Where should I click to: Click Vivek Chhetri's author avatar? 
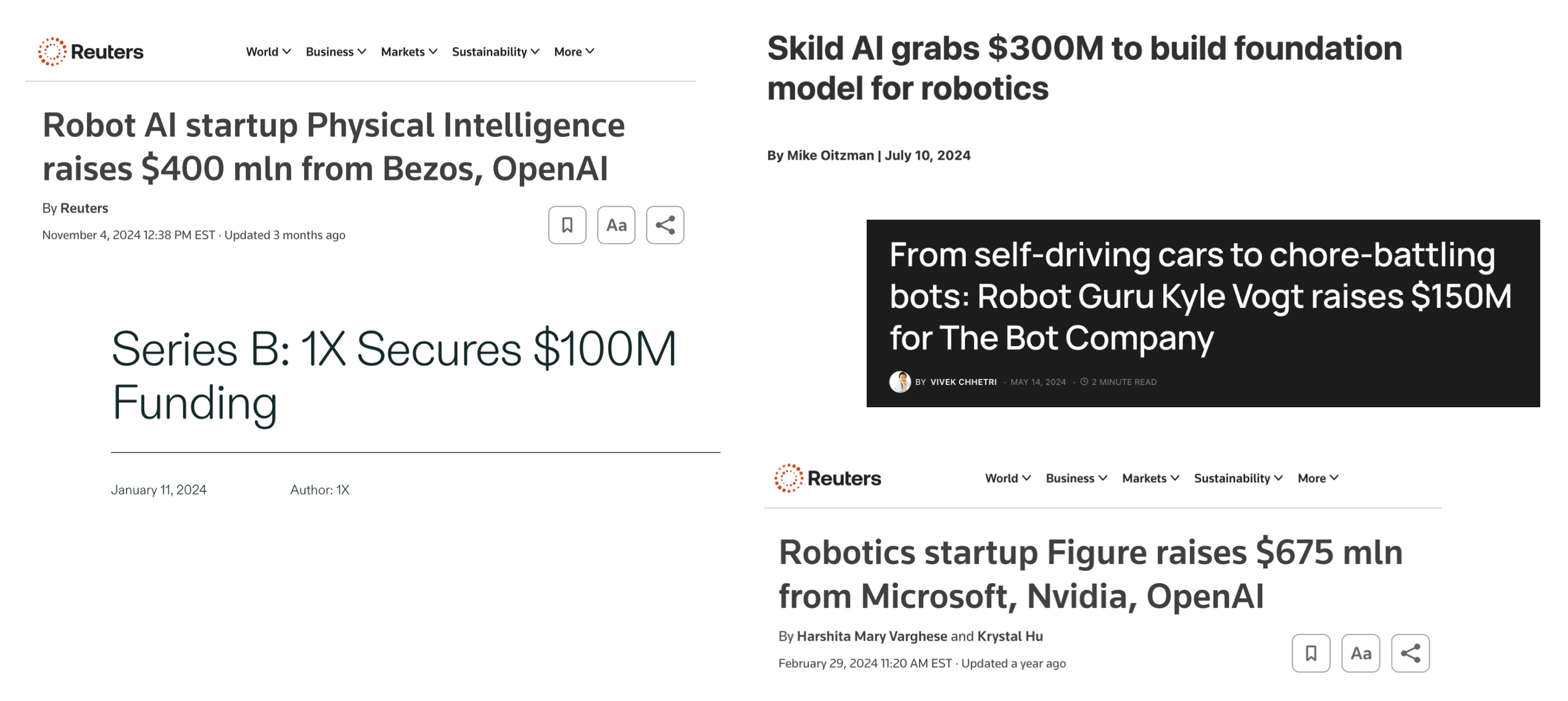pyautogui.click(x=900, y=382)
